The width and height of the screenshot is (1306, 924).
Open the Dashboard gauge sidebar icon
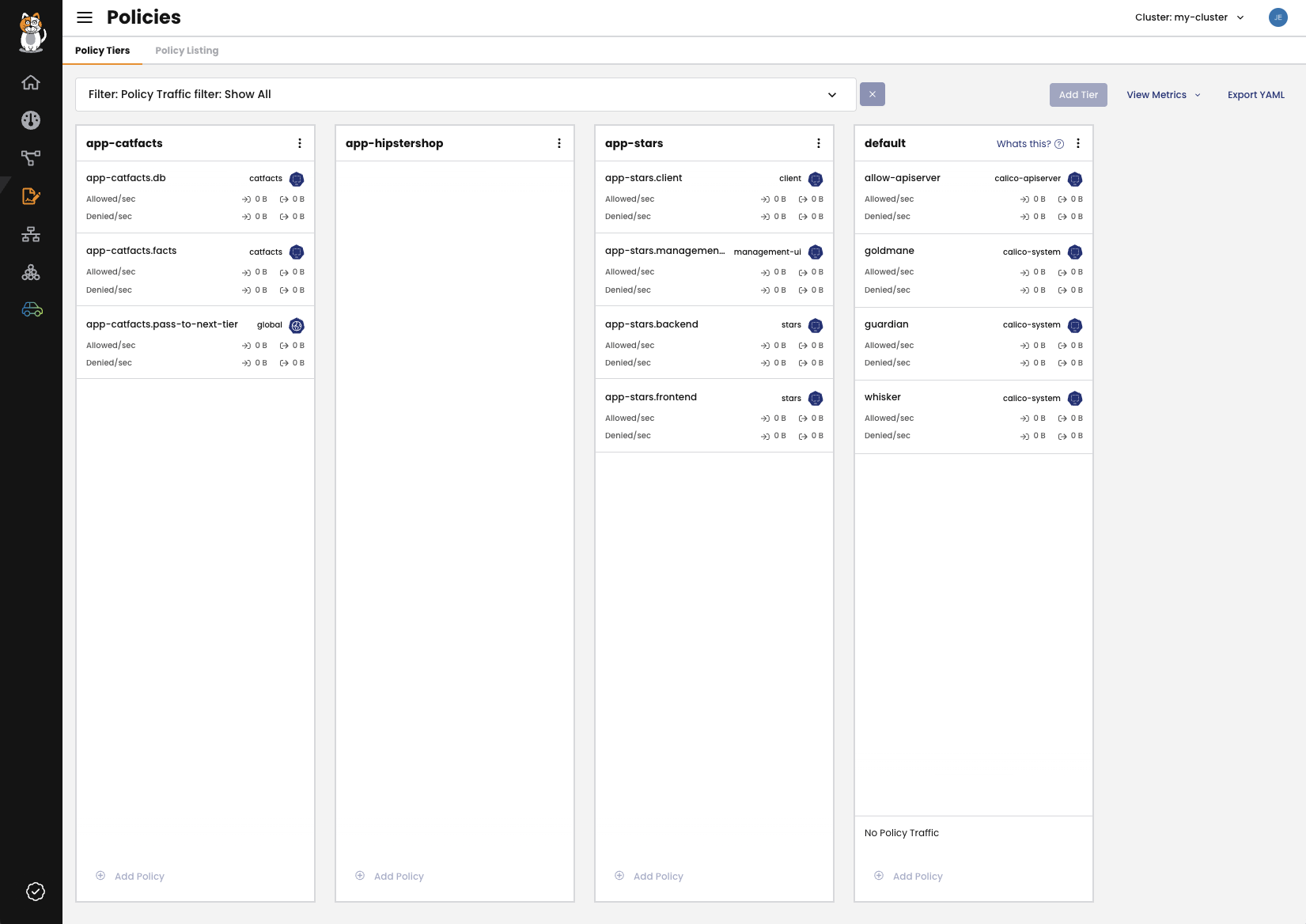coord(31,120)
